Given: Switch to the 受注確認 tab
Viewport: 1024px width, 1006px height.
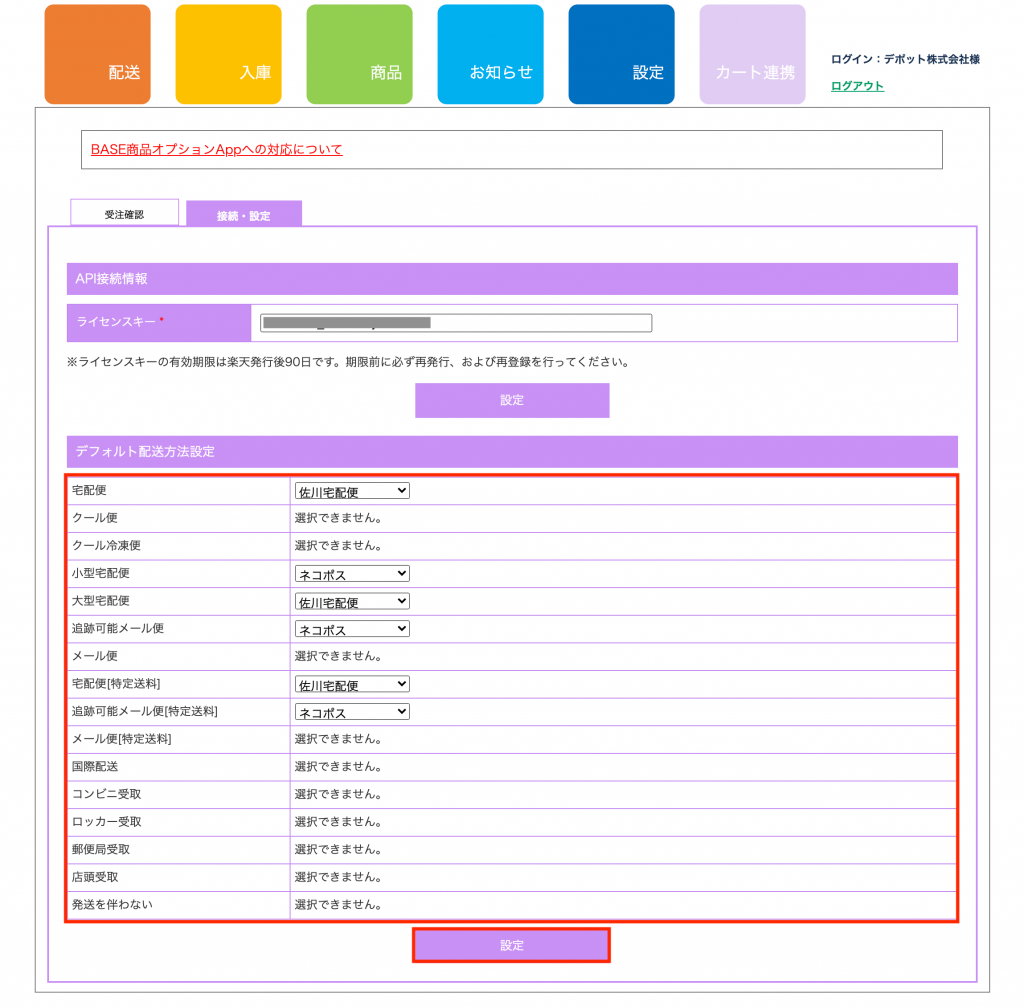Looking at the screenshot, I should coord(124,214).
